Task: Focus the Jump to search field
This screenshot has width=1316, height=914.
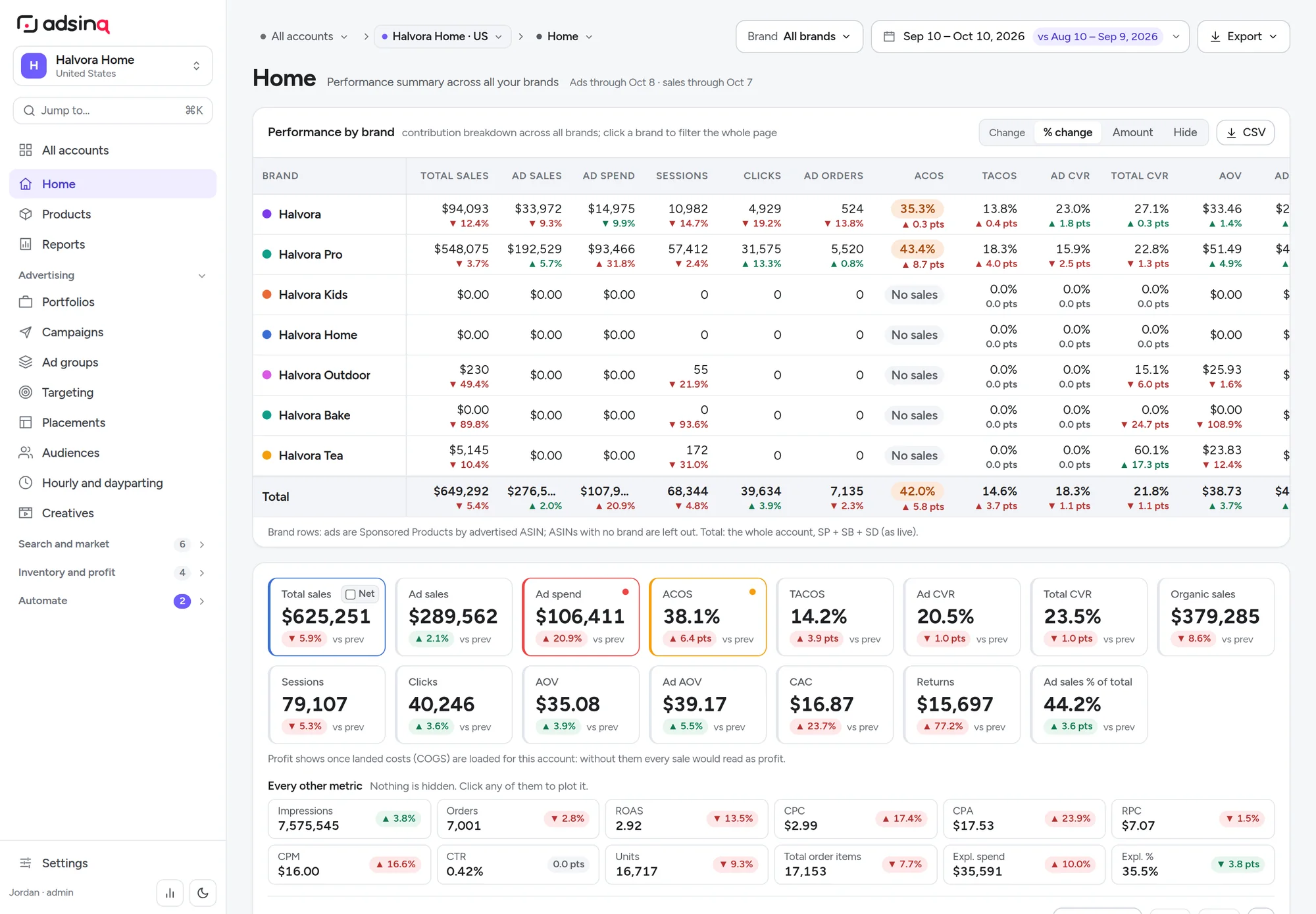Action: pos(113,111)
